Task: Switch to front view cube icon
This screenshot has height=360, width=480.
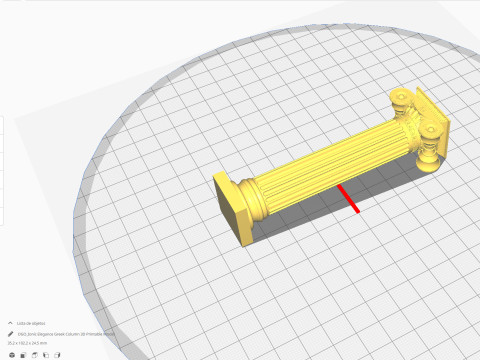Action: 23,355
